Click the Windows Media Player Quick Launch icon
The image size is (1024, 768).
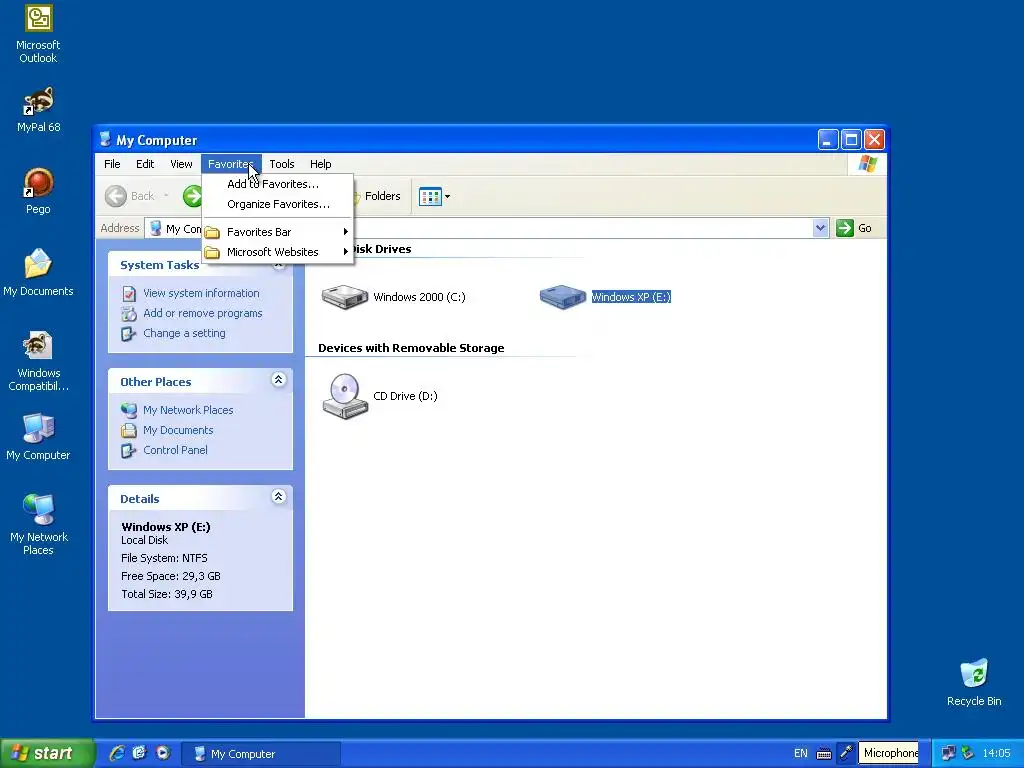point(163,754)
